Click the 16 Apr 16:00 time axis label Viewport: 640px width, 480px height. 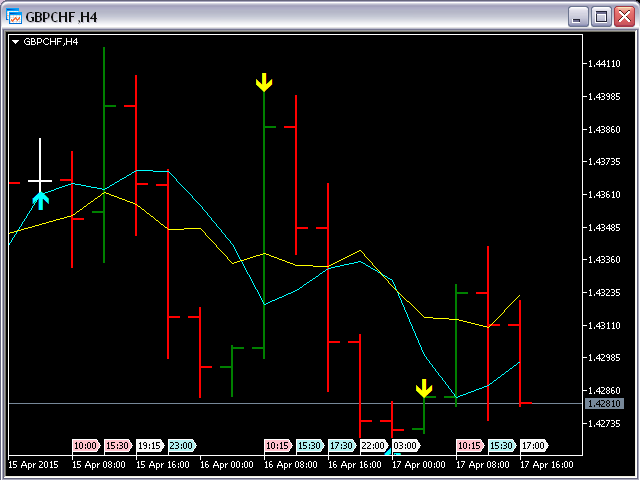pos(355,465)
